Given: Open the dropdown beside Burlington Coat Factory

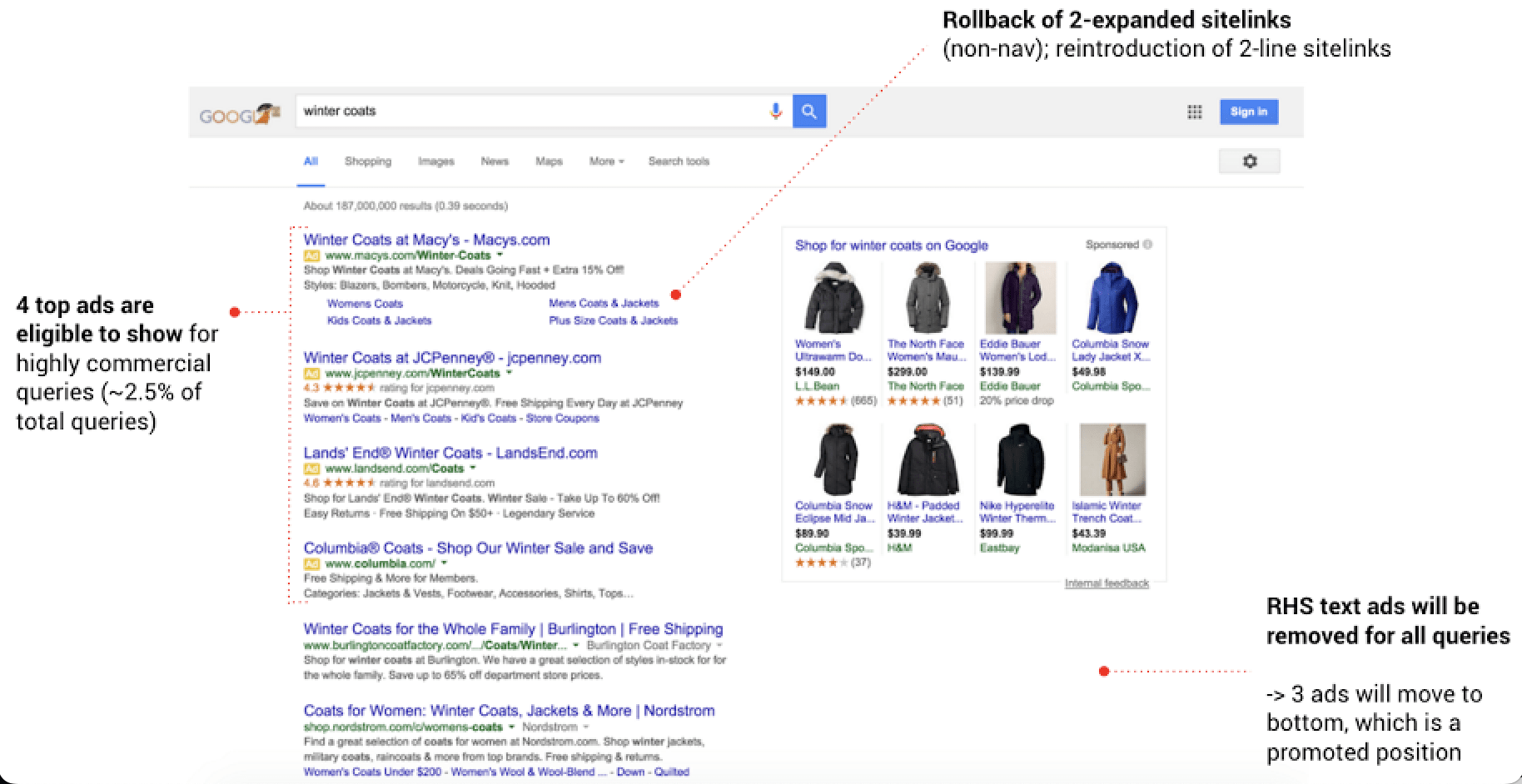Looking at the screenshot, I should (x=721, y=645).
